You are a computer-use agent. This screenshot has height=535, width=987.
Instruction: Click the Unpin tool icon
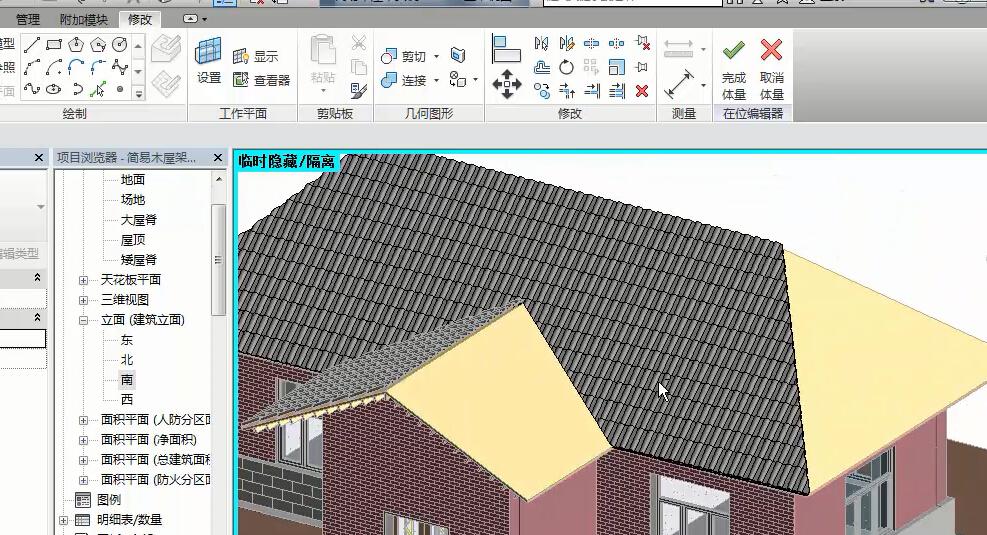(642, 43)
